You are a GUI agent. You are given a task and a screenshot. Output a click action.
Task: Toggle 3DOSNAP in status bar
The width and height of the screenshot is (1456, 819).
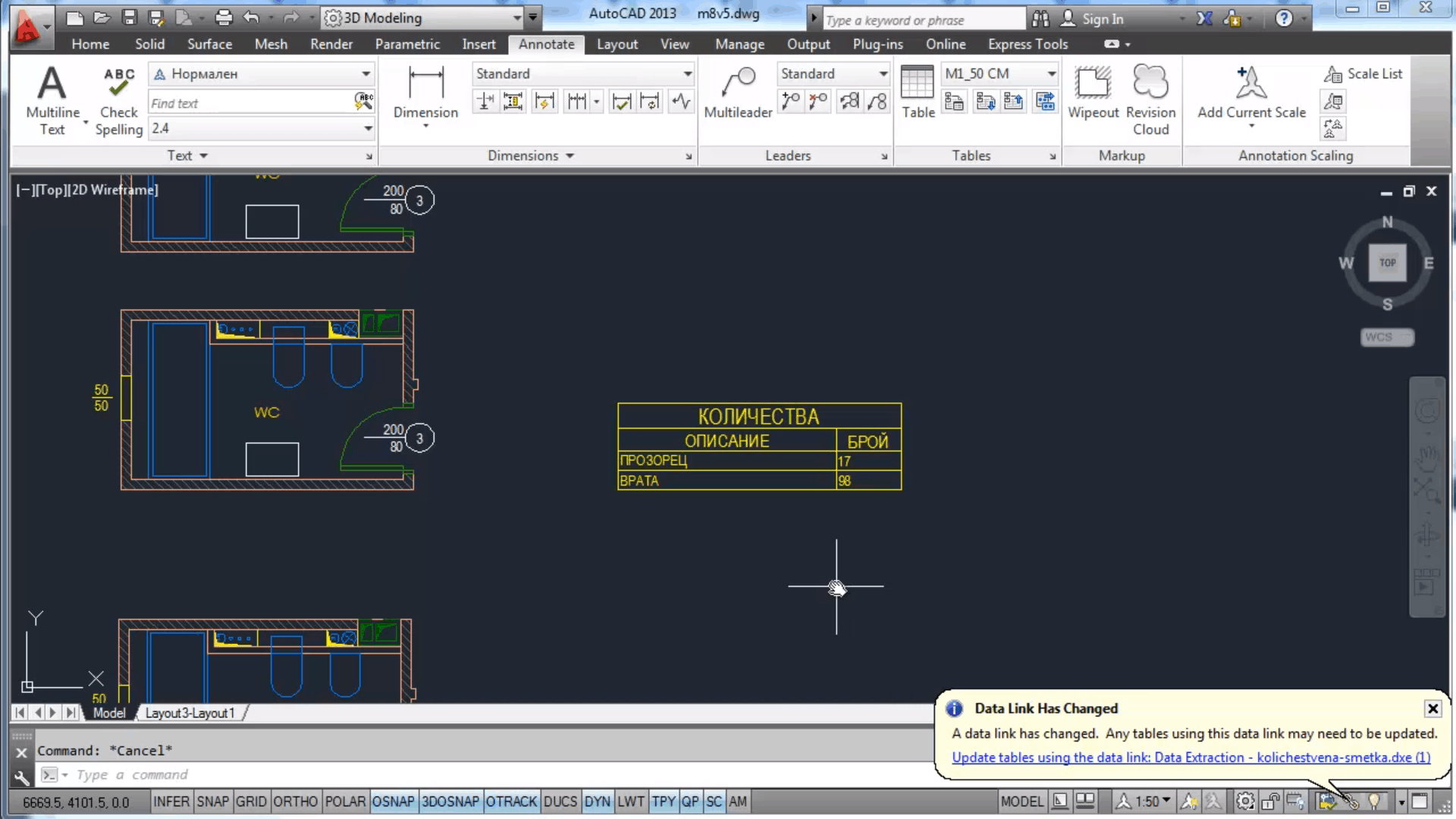[x=450, y=802]
